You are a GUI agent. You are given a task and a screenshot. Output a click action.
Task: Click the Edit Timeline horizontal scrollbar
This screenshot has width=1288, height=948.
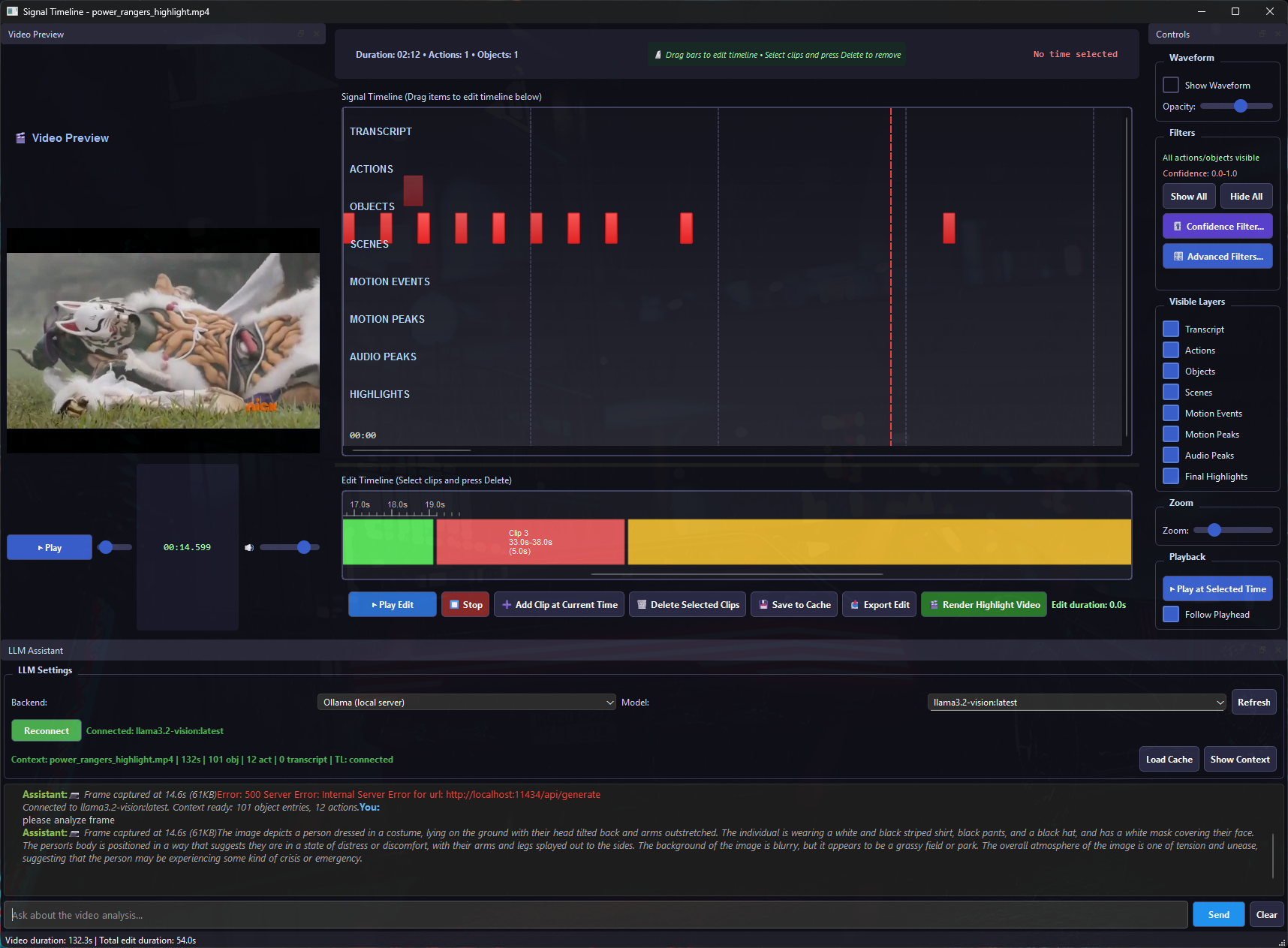click(736, 574)
